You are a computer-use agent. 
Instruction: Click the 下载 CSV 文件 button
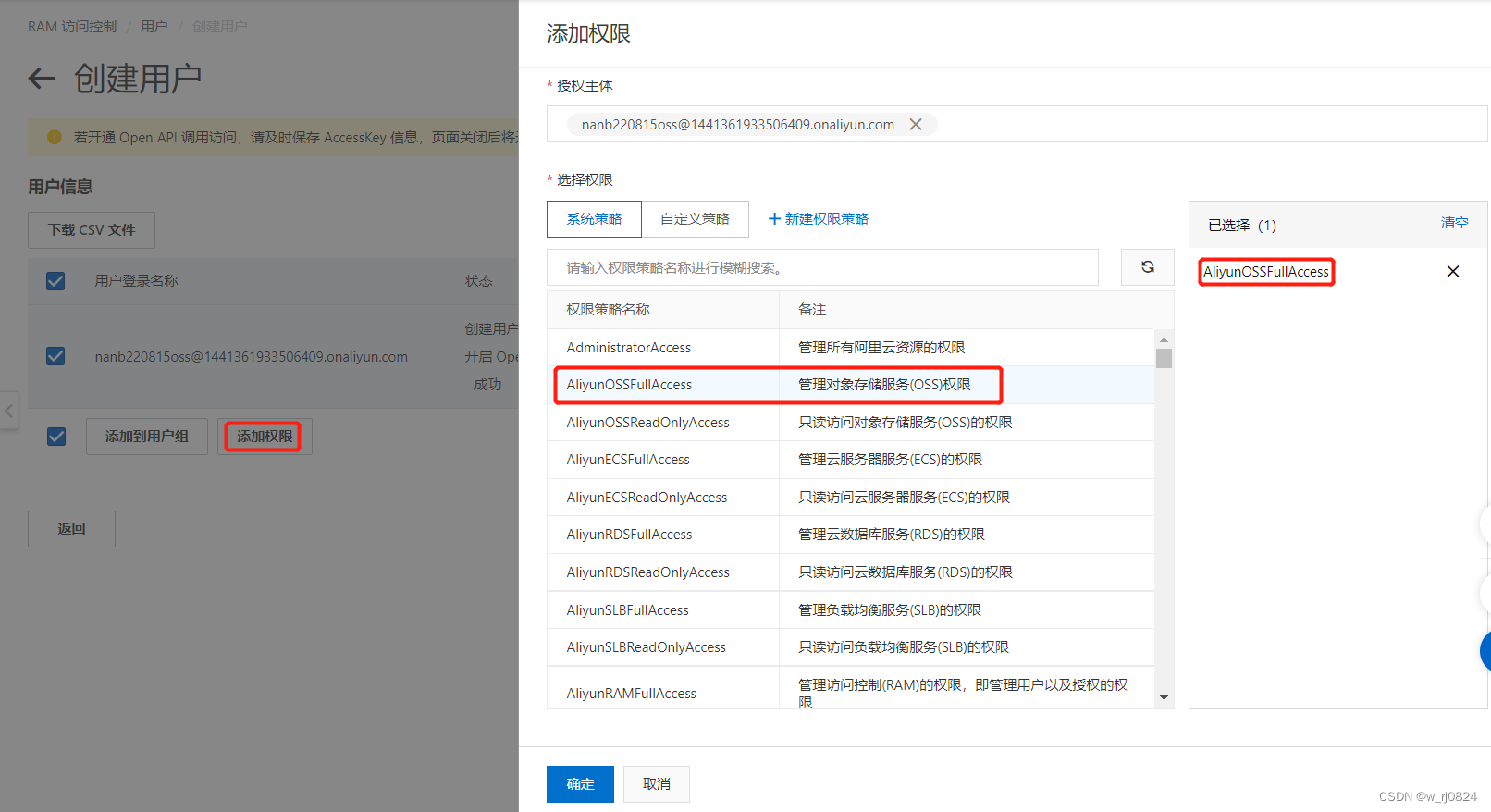pyautogui.click(x=92, y=230)
